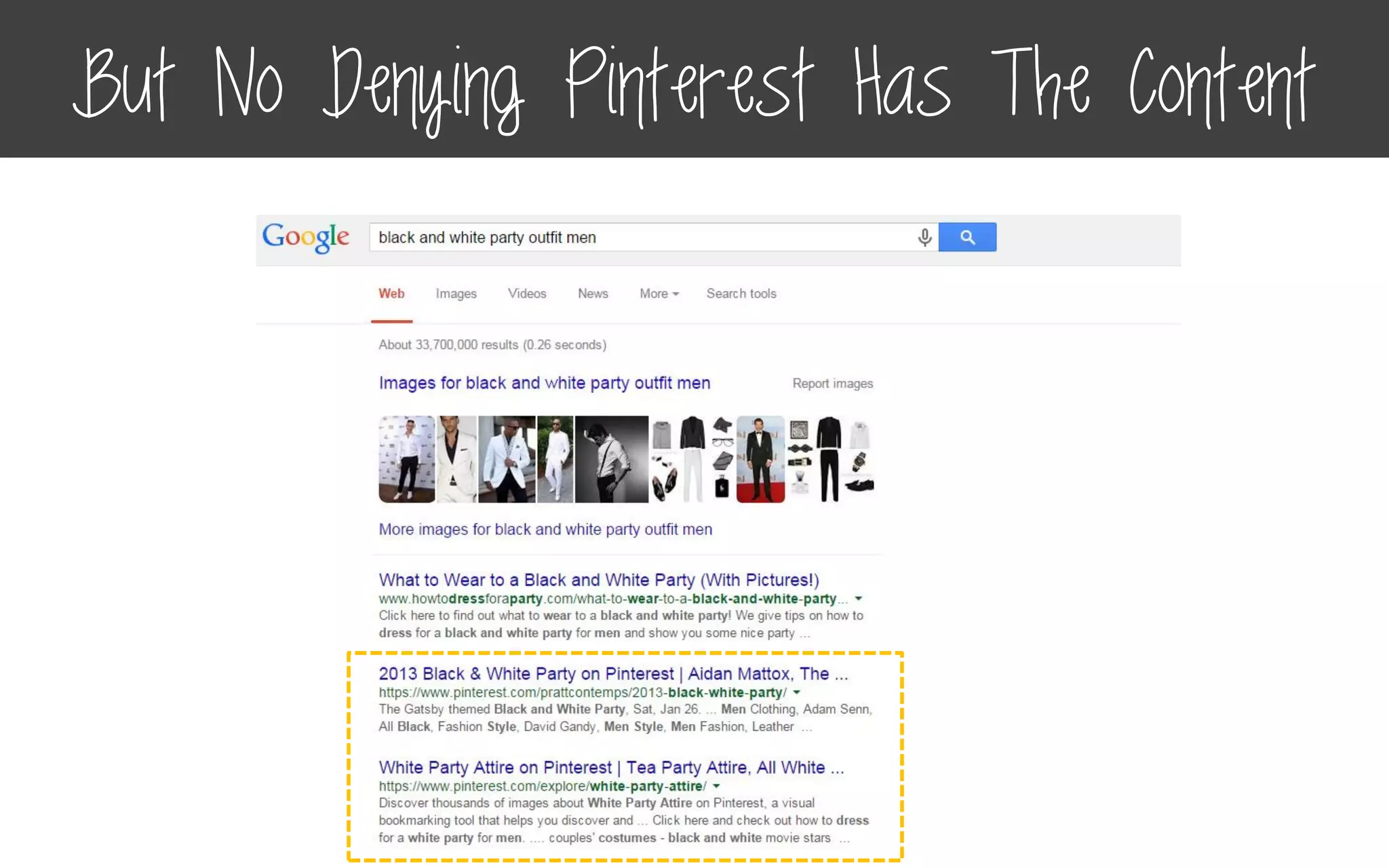Open the dark black-and-white photo thumbnail with suspenders
The image size is (1389, 868).
(x=611, y=459)
